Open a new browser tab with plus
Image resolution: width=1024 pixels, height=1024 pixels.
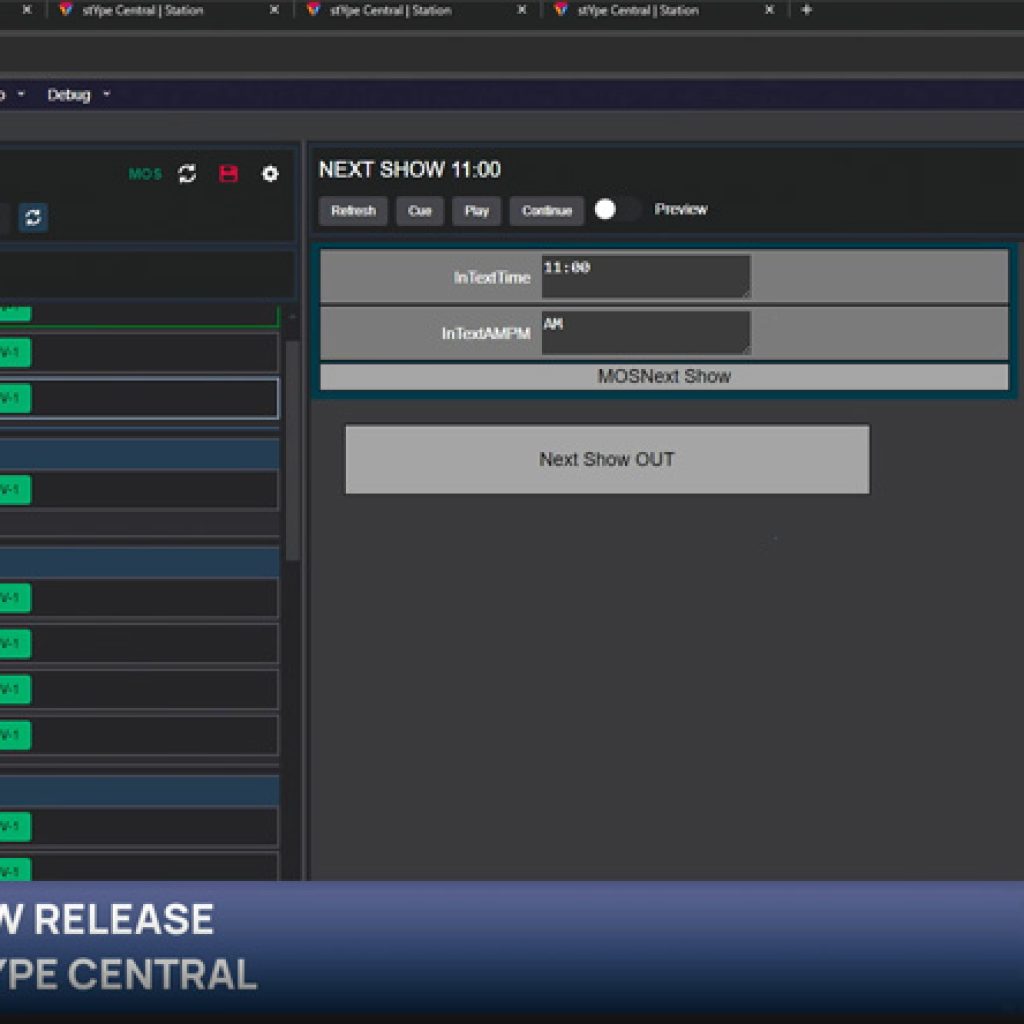807,10
